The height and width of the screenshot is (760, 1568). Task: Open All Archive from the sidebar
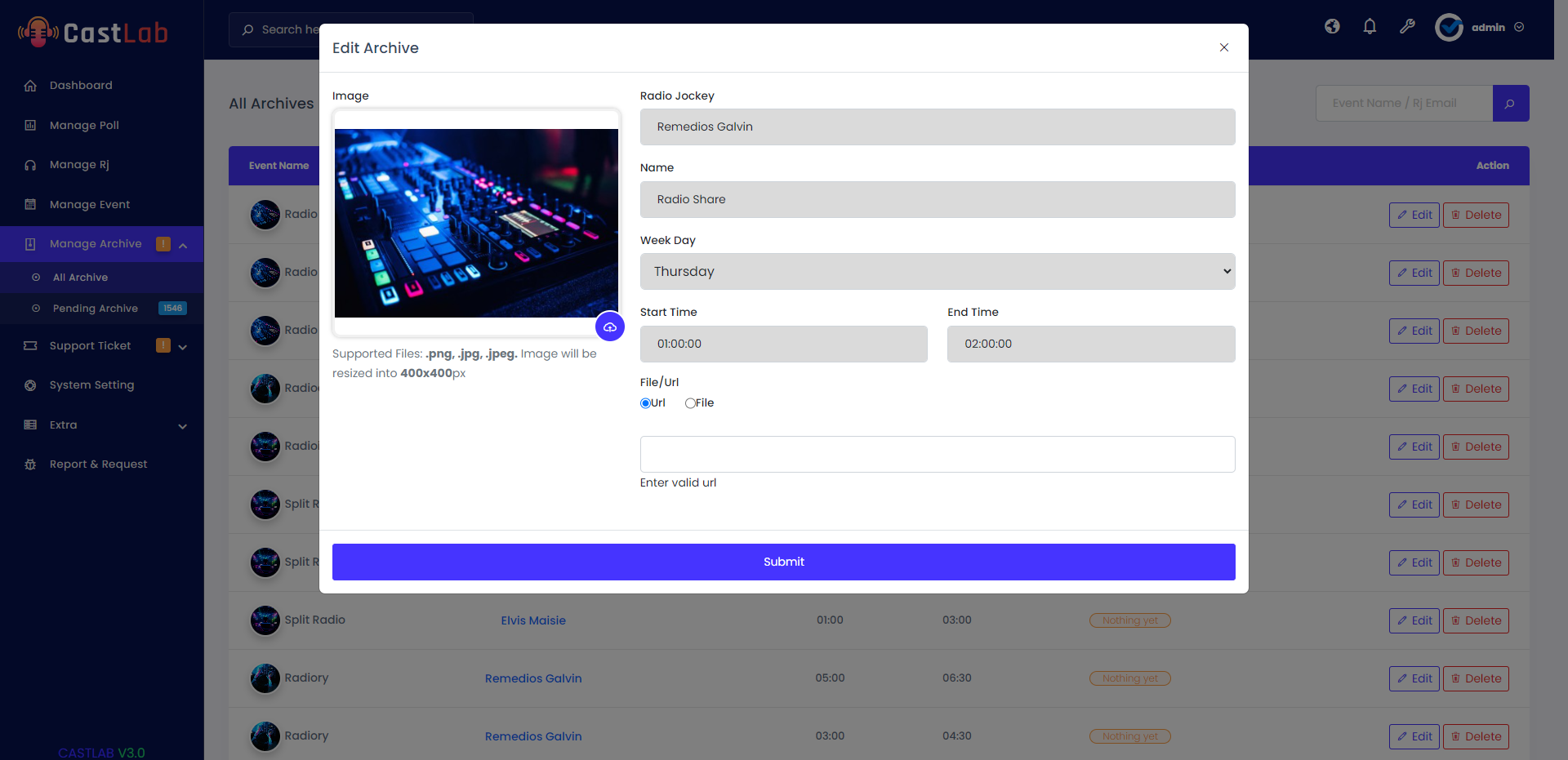tap(80, 277)
